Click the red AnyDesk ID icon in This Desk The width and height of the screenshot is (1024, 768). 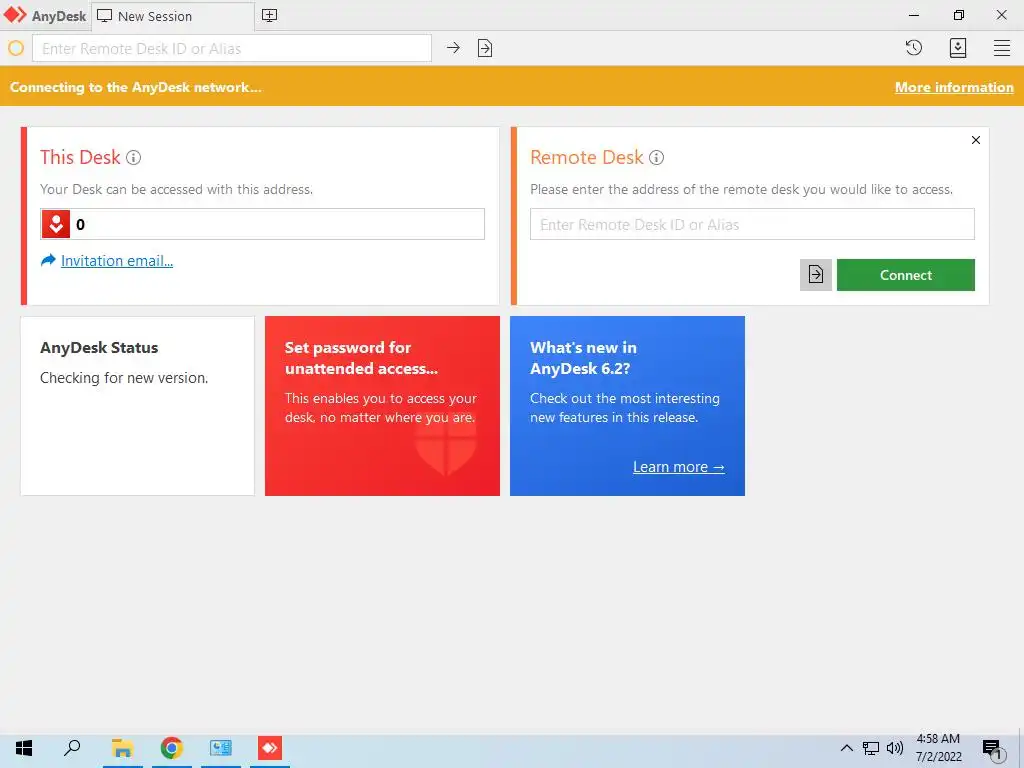[x=56, y=224]
